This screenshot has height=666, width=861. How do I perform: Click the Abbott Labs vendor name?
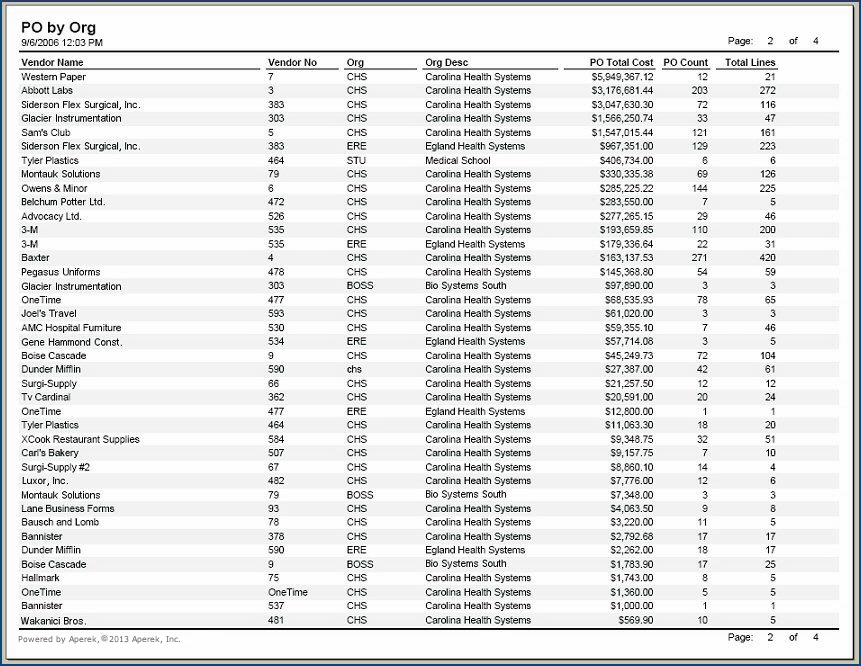point(47,91)
